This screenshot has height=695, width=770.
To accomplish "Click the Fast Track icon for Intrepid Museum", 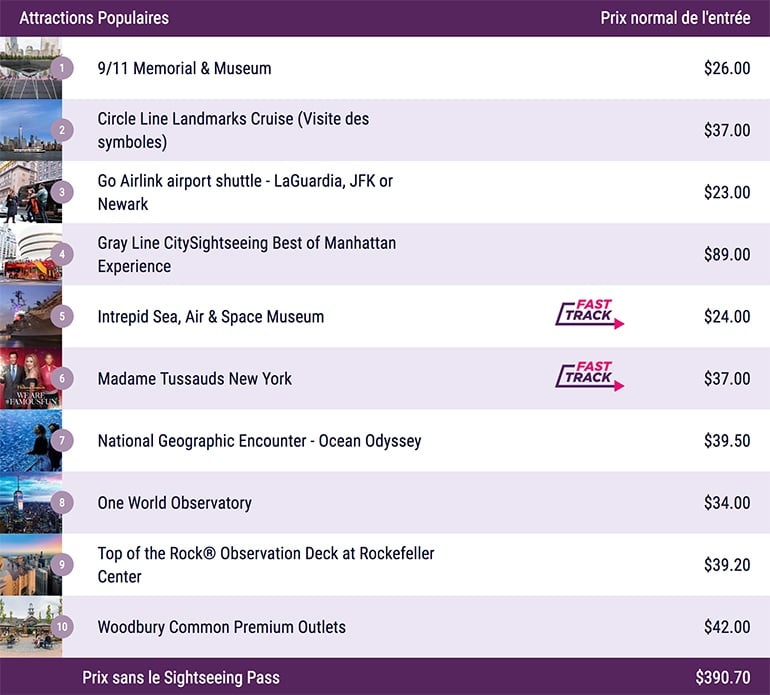I will [589, 315].
